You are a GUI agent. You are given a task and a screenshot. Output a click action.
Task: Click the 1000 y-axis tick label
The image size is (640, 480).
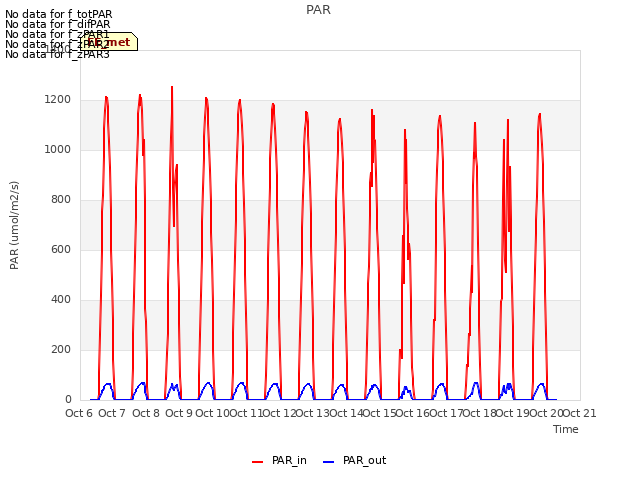click(58, 149)
